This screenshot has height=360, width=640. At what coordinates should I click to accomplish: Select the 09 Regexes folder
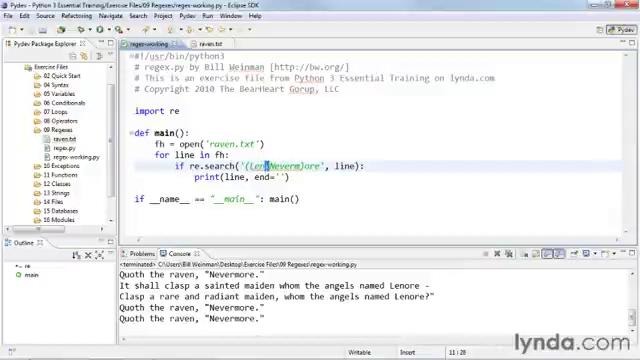click(58, 130)
